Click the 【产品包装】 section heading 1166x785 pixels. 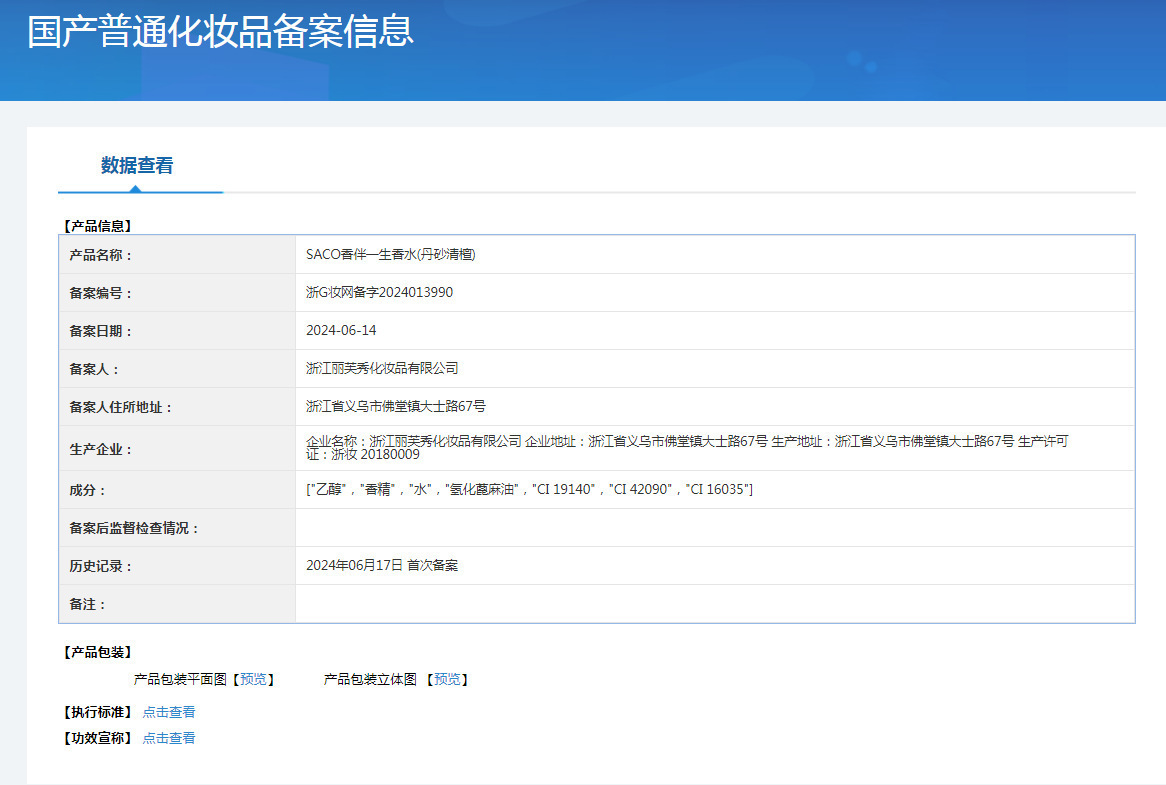pos(97,652)
